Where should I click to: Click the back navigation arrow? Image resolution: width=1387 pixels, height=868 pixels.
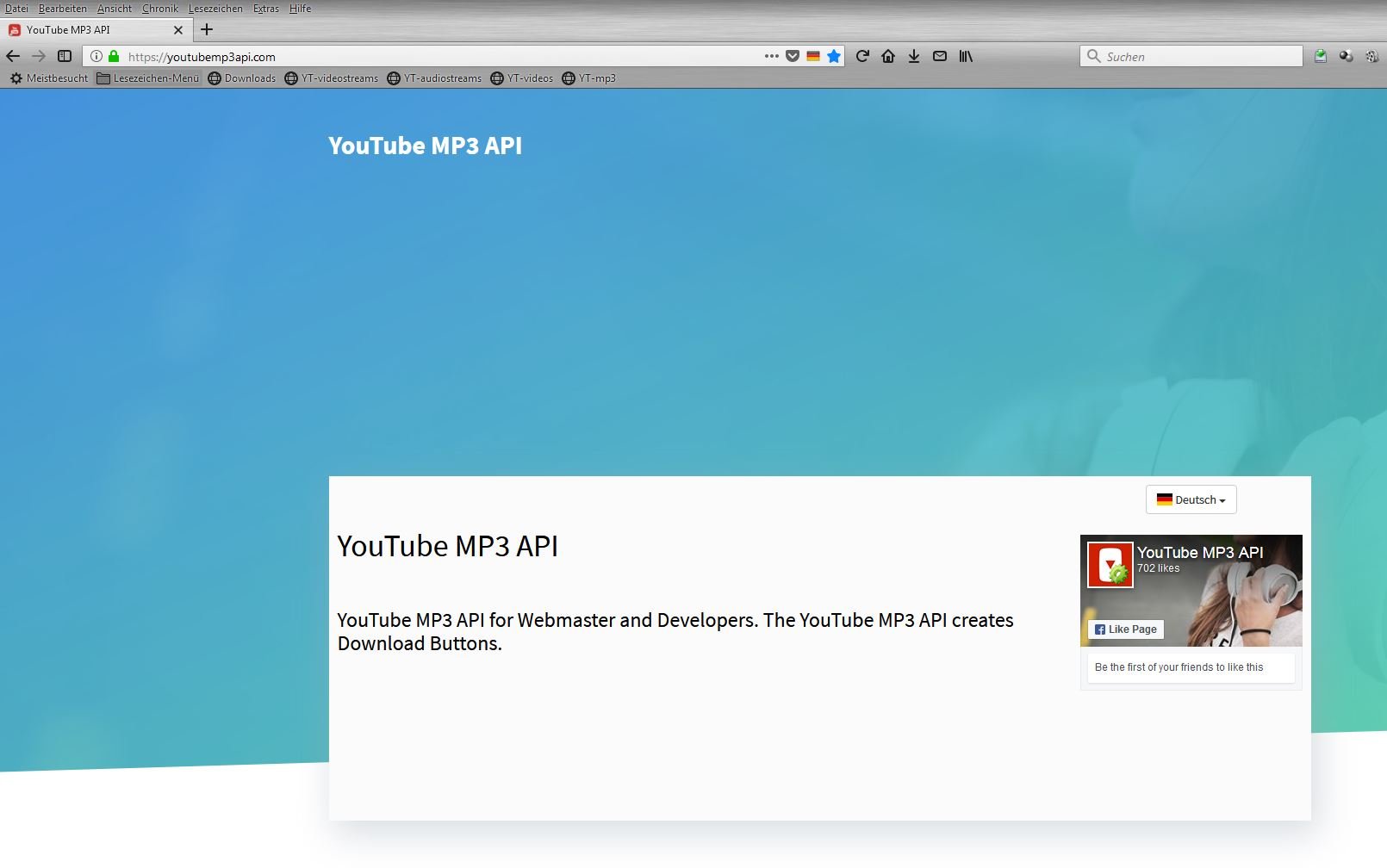point(13,56)
